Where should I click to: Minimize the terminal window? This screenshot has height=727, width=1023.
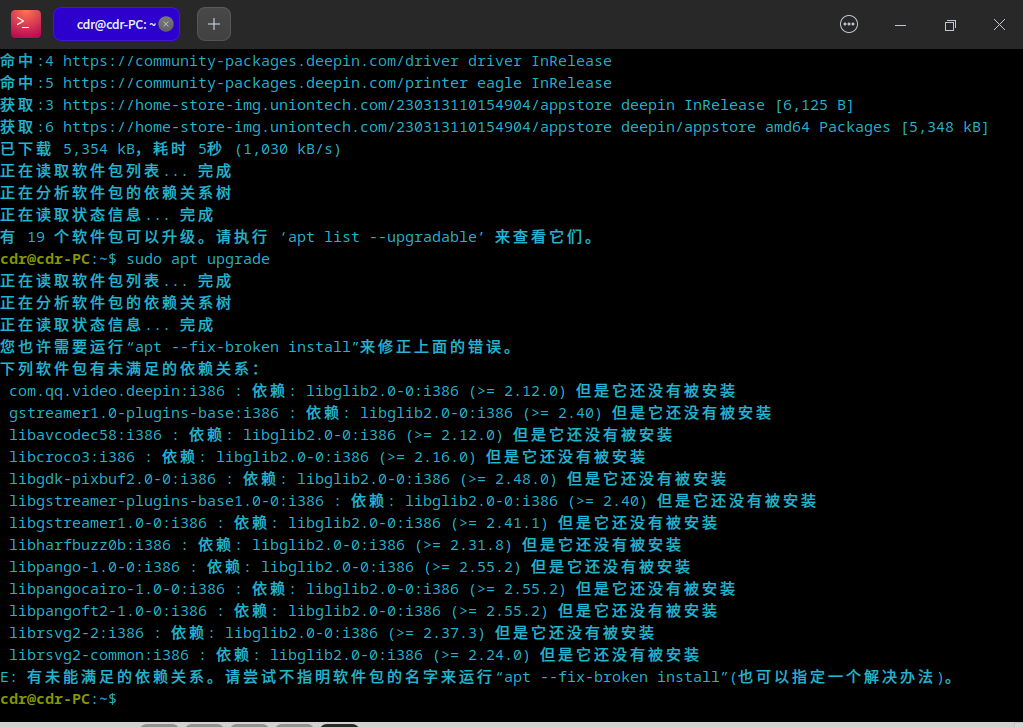click(x=898, y=24)
